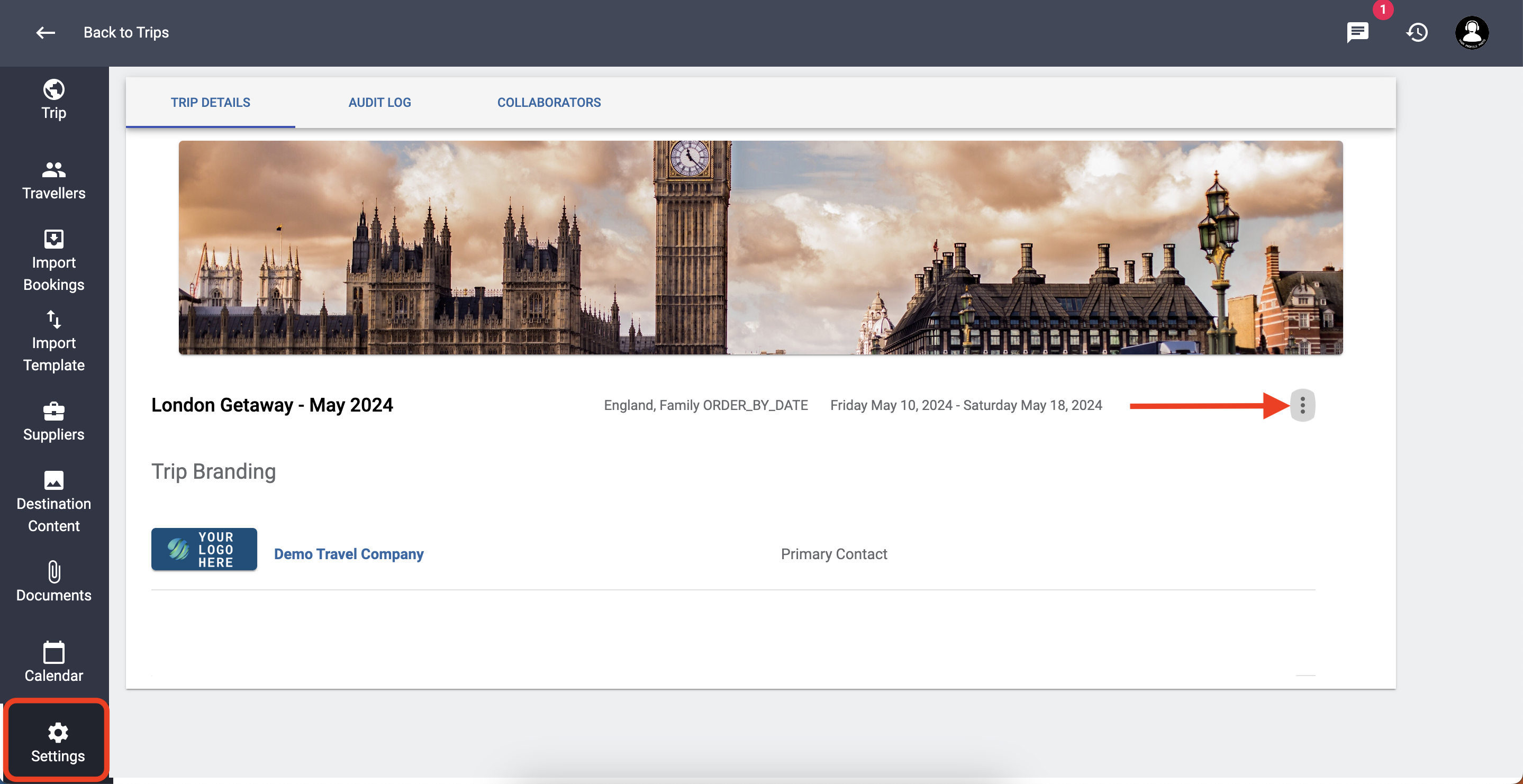
Task: Switch to the Audit Log tab
Action: [x=379, y=102]
